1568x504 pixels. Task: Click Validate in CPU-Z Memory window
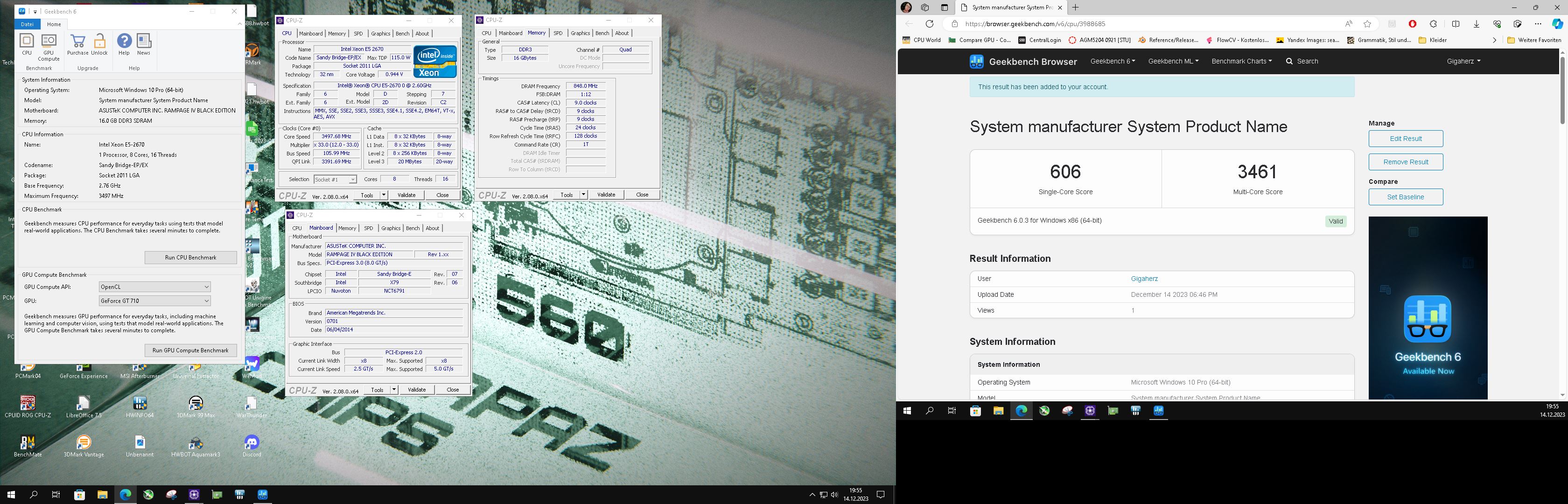[606, 195]
